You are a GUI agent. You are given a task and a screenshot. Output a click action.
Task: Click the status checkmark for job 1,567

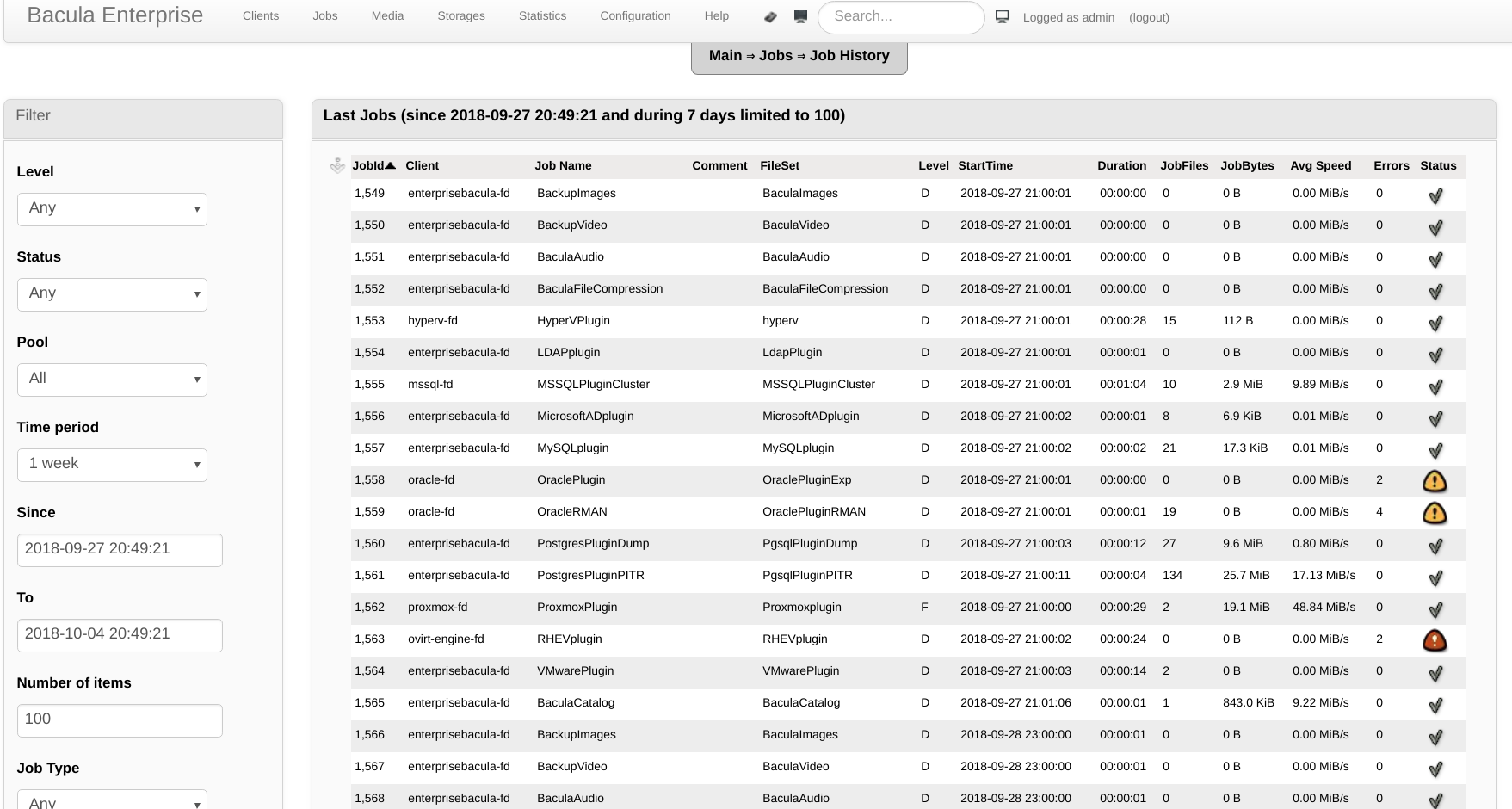[1435, 769]
